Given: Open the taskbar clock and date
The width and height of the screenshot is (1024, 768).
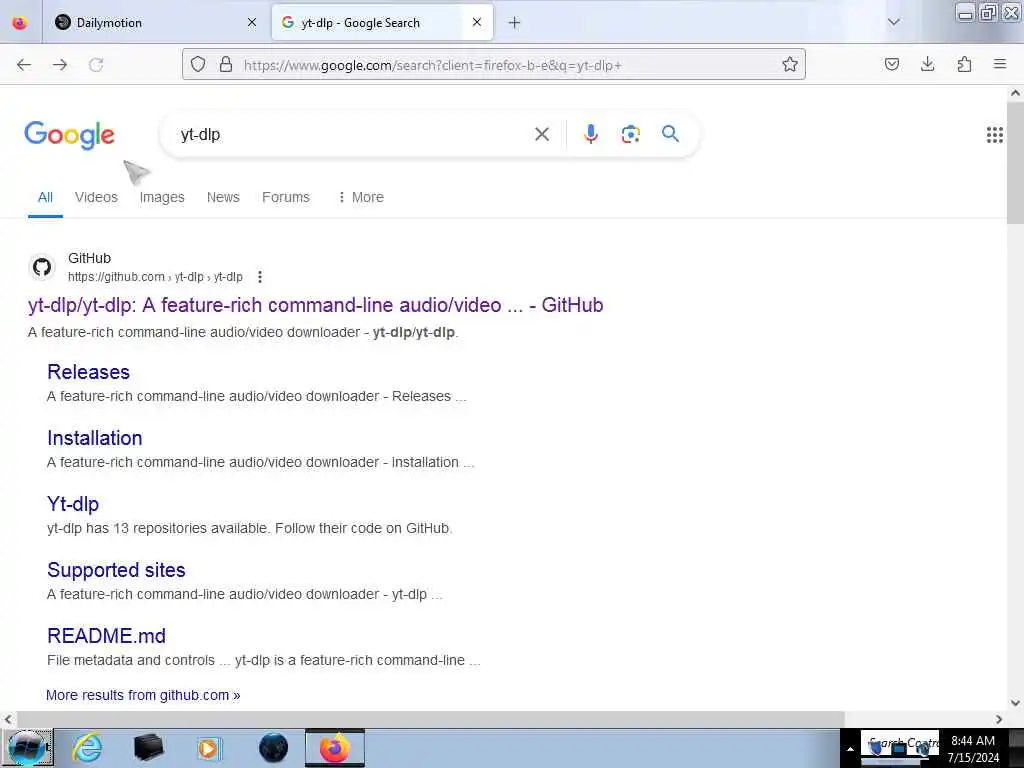Looking at the screenshot, I should coord(973,749).
